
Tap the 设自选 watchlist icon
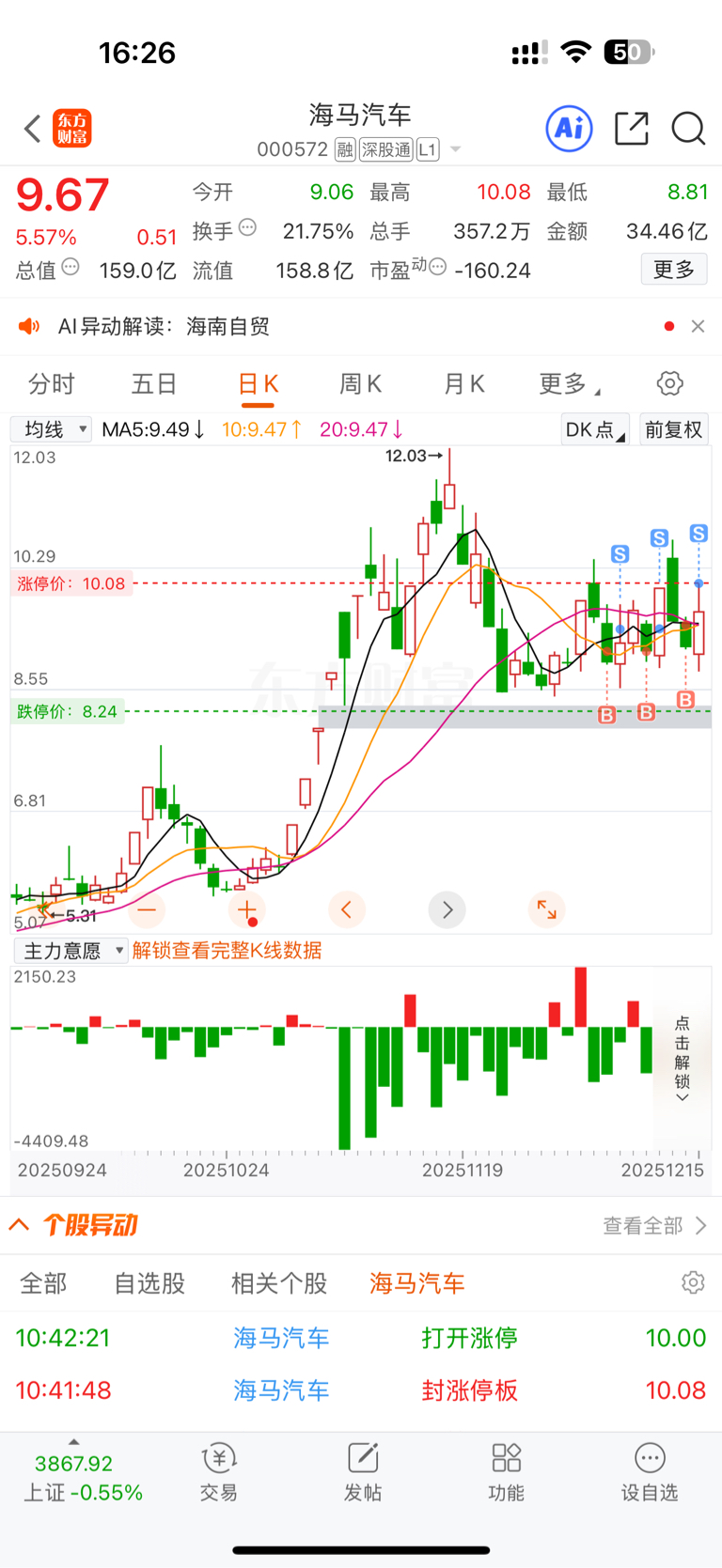tap(650, 1473)
